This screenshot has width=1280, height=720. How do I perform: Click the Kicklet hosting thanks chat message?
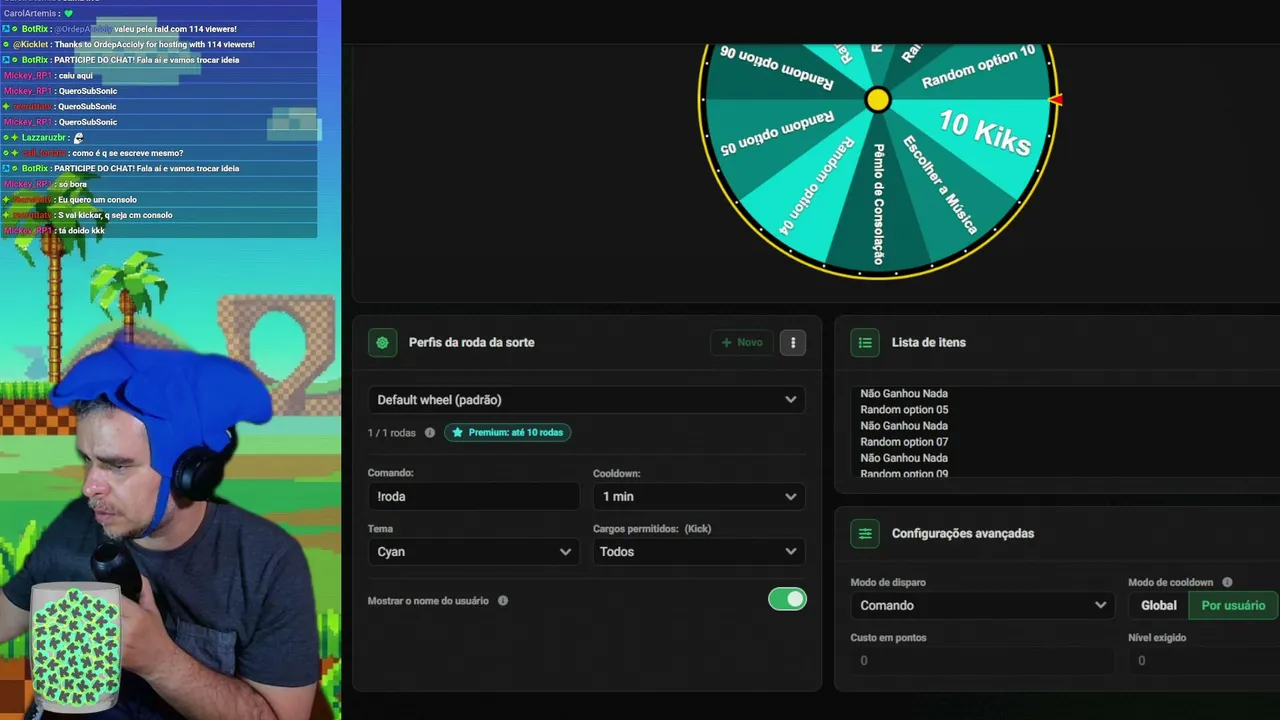coord(129,45)
